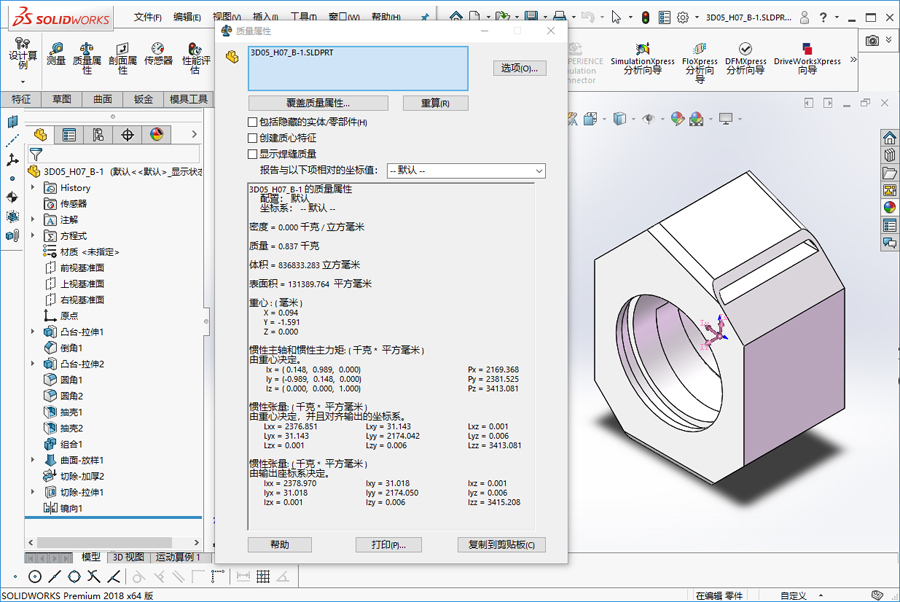
Task: Click the options gear icon
Action: [682, 17]
